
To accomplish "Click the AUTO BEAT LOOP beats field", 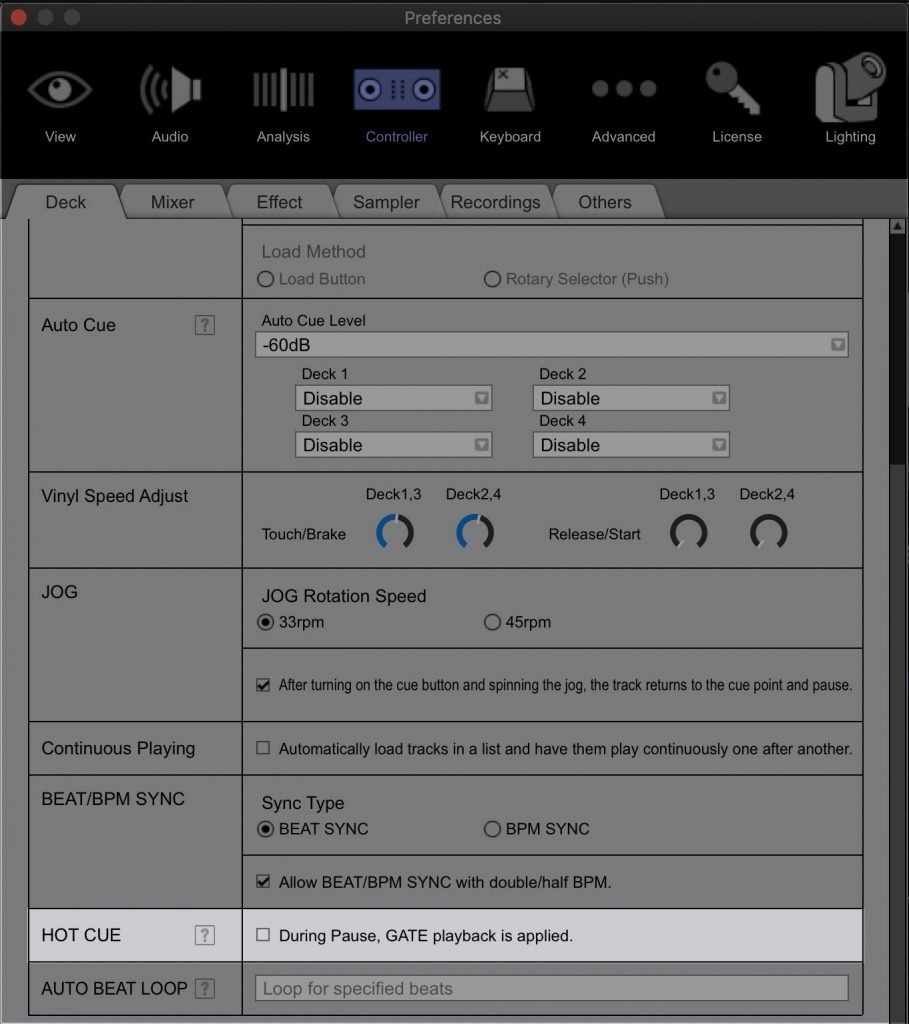I will tap(551, 988).
